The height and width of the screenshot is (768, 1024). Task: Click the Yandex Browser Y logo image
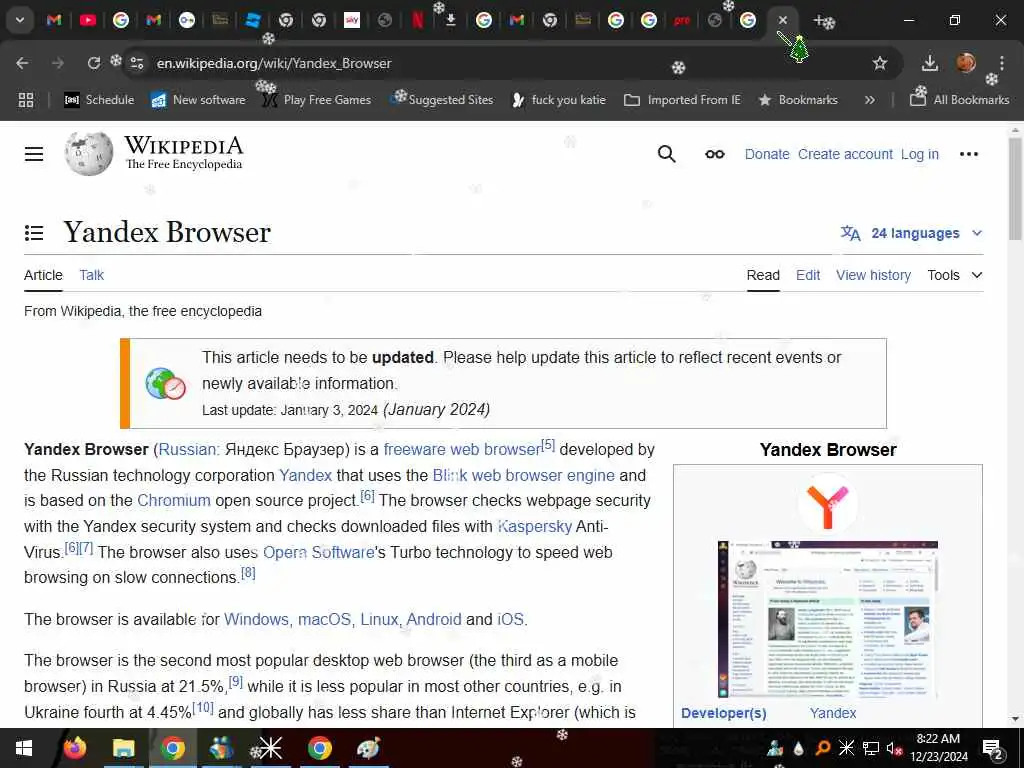coord(827,505)
